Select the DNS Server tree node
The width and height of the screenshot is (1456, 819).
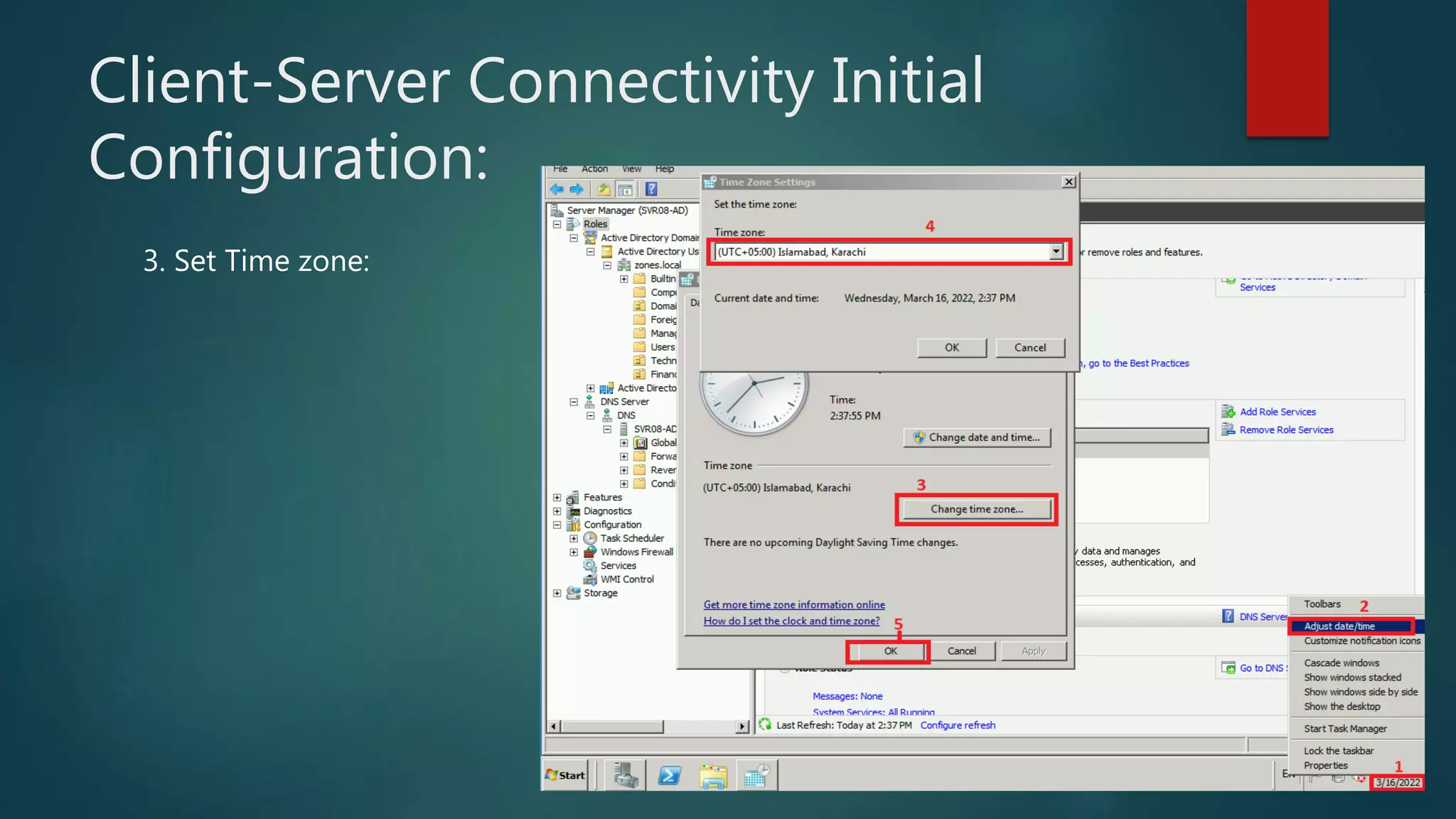click(x=624, y=402)
